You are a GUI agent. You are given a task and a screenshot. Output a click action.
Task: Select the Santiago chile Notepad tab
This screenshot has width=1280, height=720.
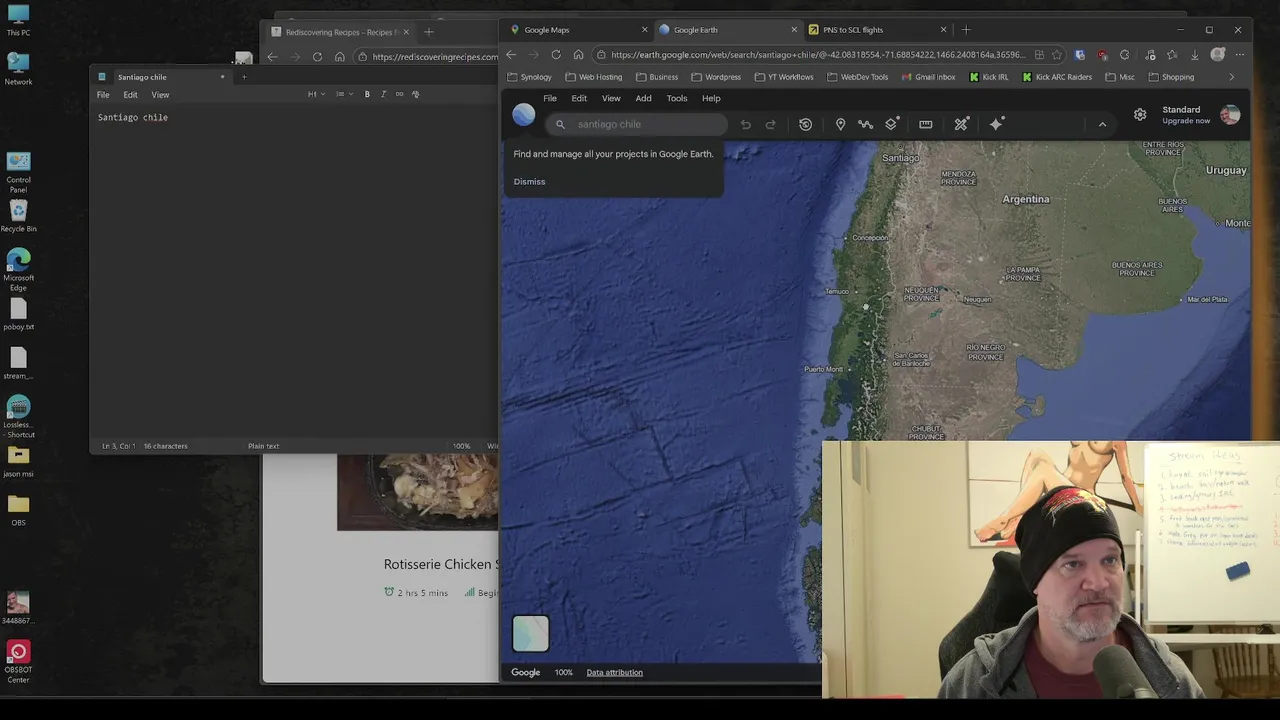click(161, 77)
